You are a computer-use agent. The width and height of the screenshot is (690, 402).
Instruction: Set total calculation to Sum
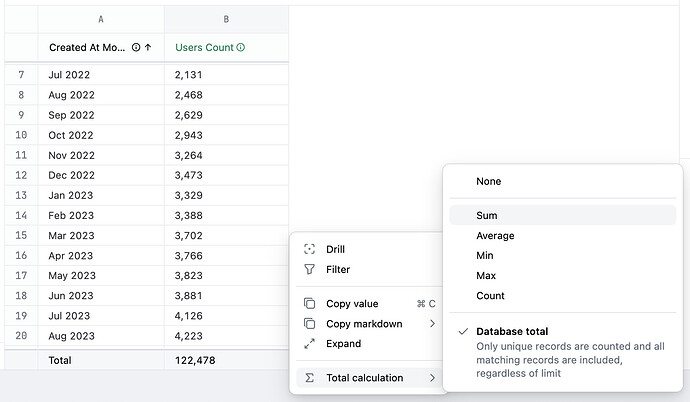[487, 215]
